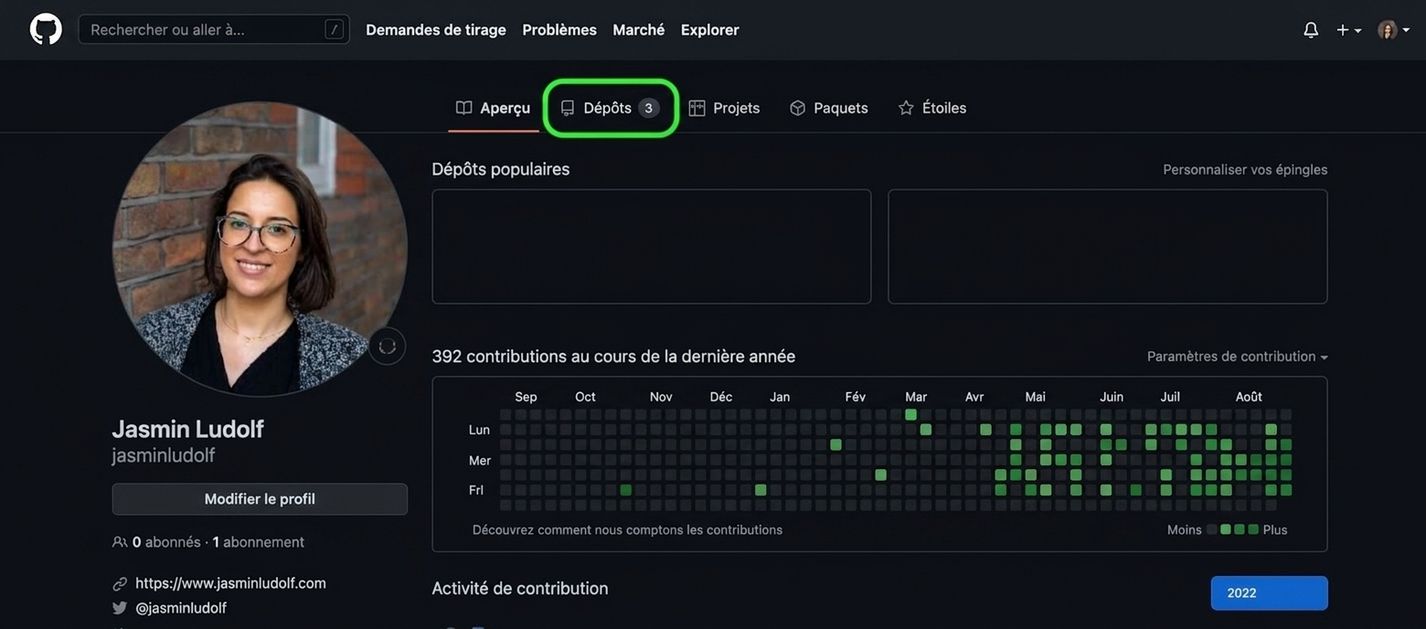
Task: Click the Jasmin Ludolf name heading
Action: click(188, 429)
